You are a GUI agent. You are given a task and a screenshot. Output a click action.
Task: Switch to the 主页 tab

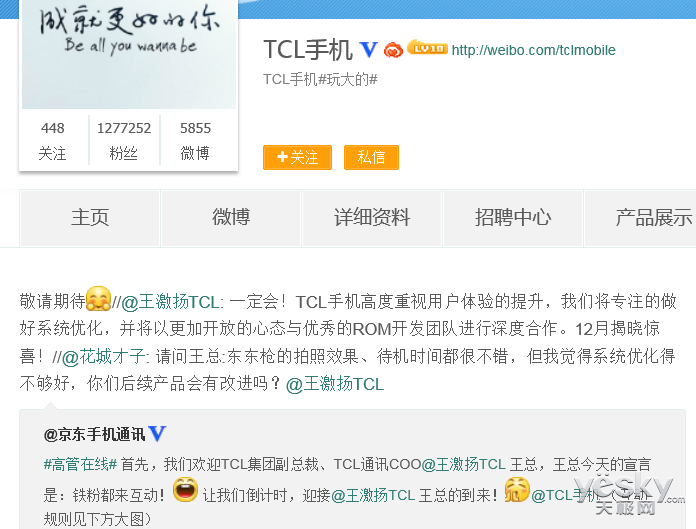click(90, 218)
